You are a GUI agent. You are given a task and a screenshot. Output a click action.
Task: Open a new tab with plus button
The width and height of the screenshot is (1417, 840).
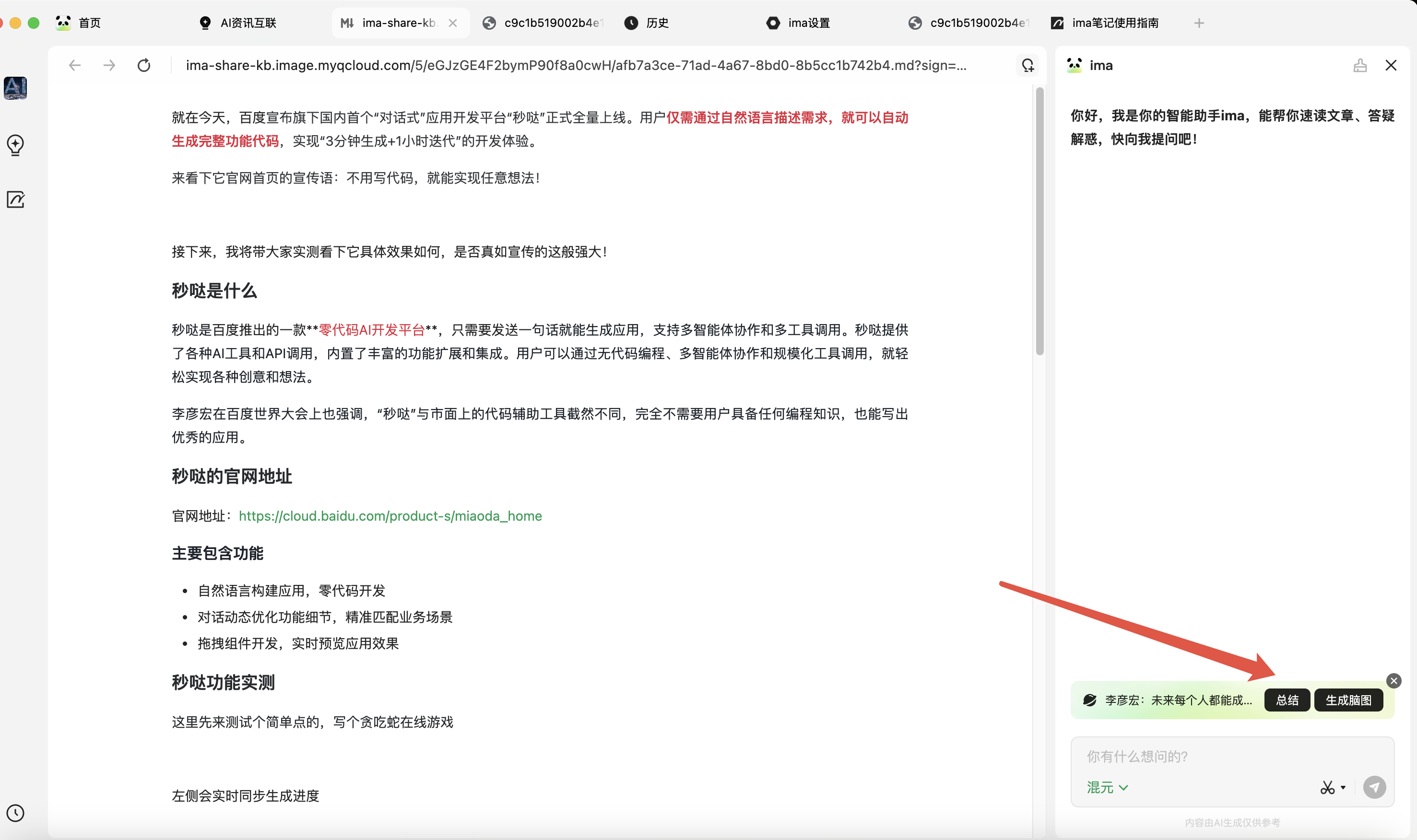1198,23
